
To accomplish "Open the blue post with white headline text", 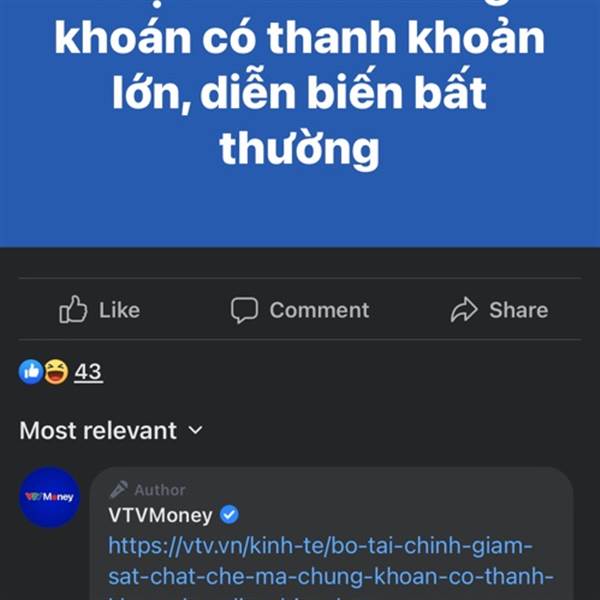I will [x=300, y=124].
